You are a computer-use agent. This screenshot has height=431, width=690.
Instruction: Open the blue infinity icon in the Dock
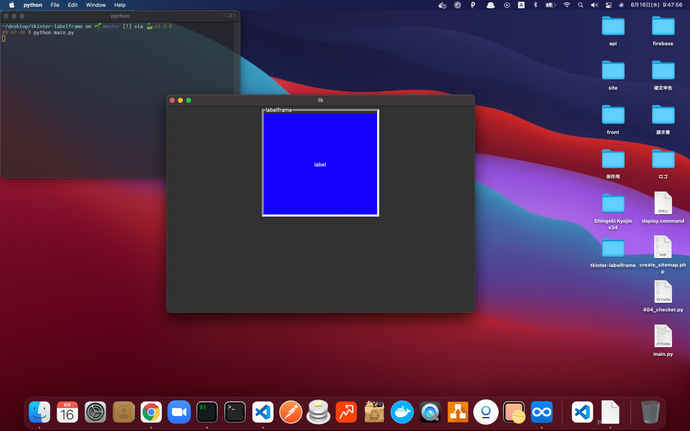tap(542, 413)
